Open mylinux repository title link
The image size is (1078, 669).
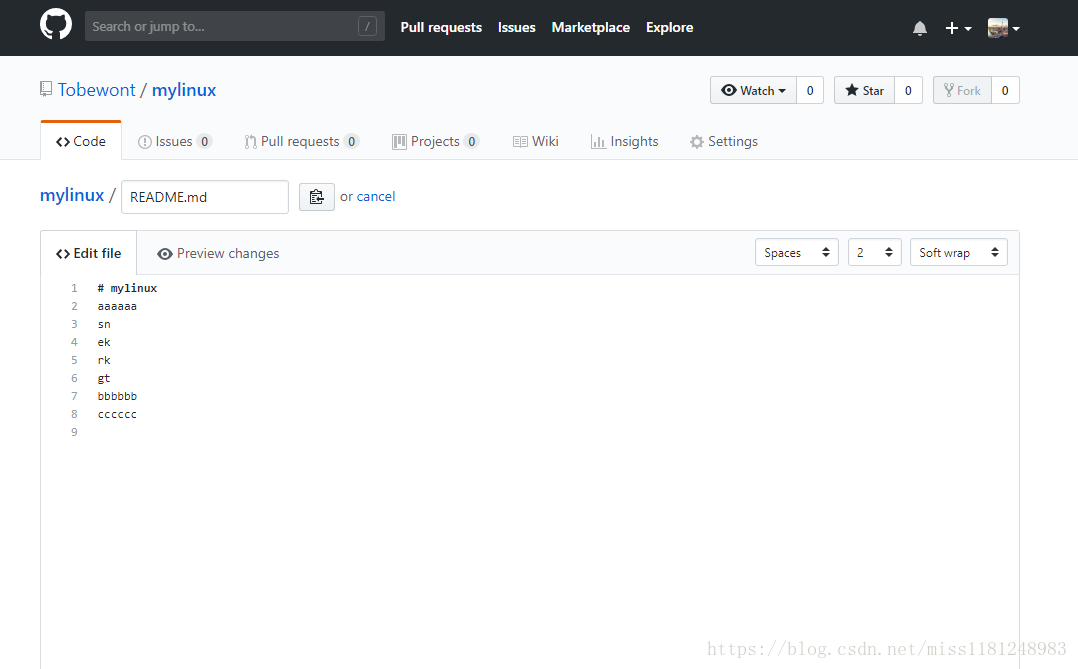(x=184, y=90)
